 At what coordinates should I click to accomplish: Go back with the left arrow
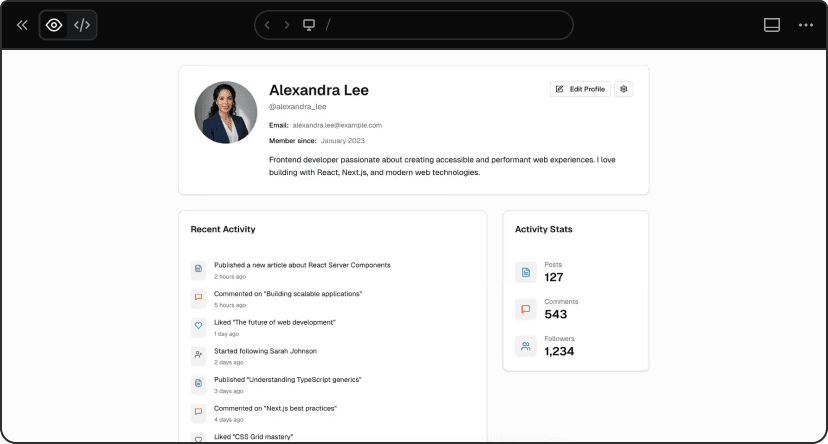(x=267, y=25)
